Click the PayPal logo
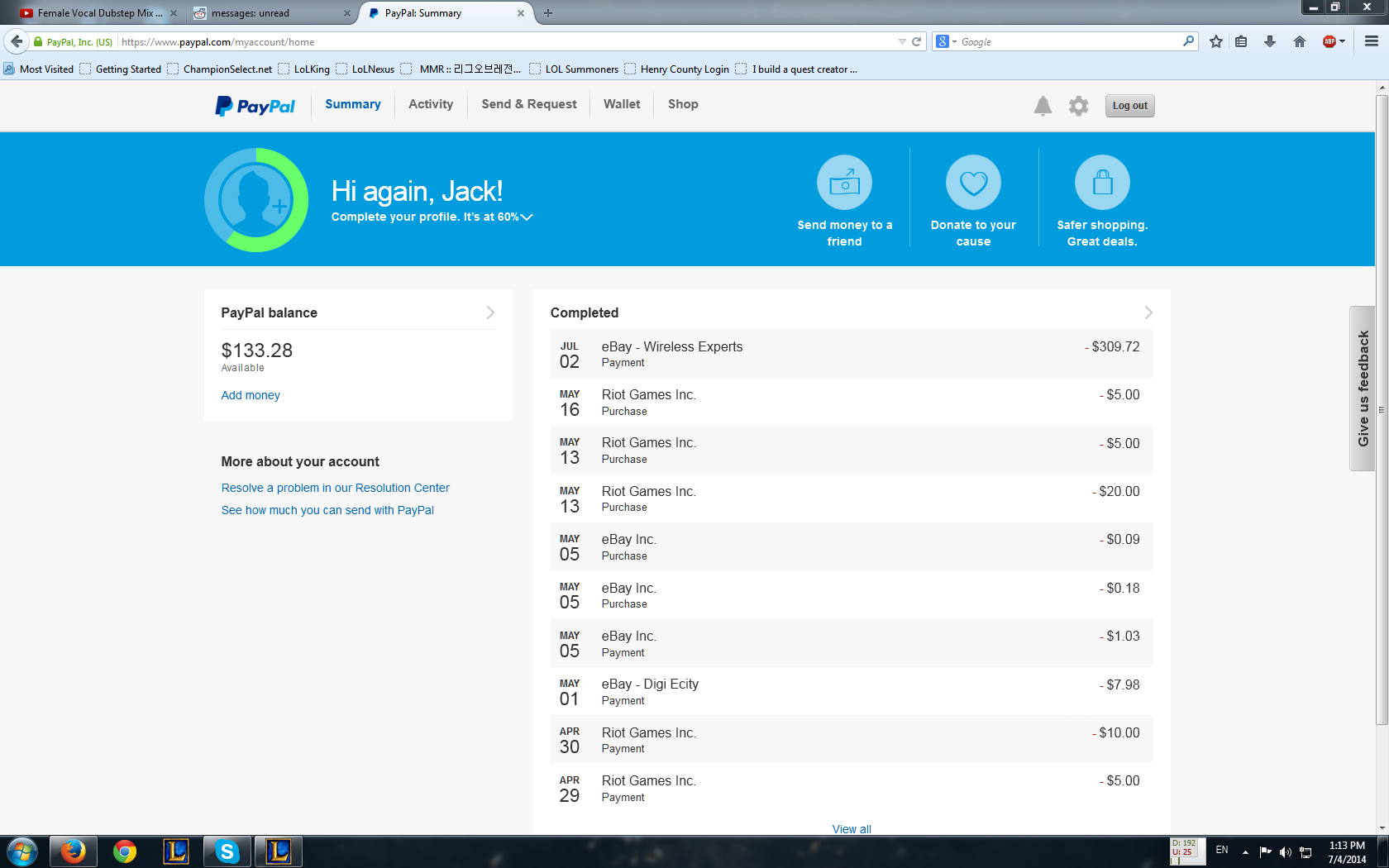The image size is (1389, 868). tap(255, 106)
